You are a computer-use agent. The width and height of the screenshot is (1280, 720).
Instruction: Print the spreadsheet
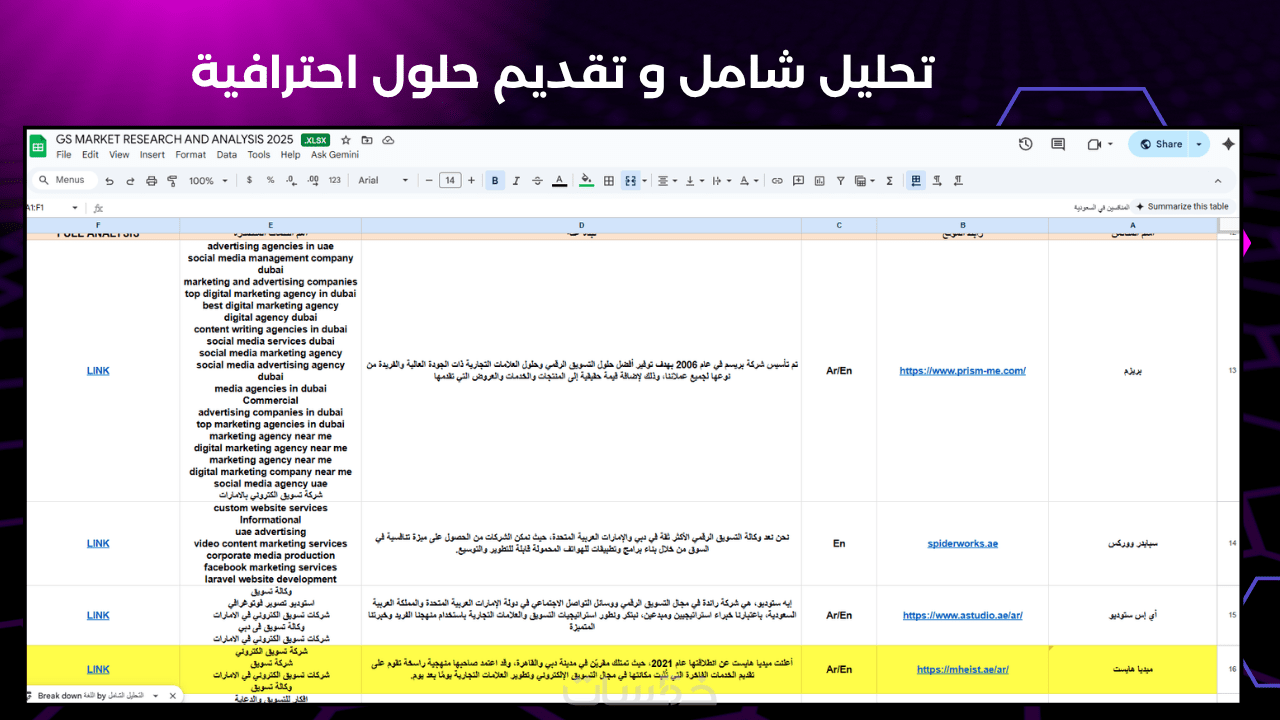pyautogui.click(x=151, y=181)
